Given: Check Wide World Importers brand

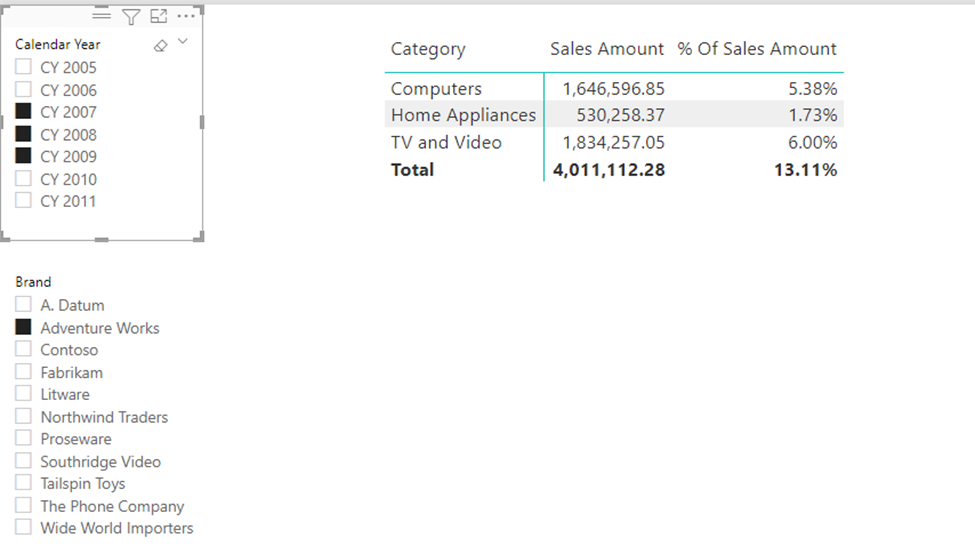Looking at the screenshot, I should click(x=23, y=527).
